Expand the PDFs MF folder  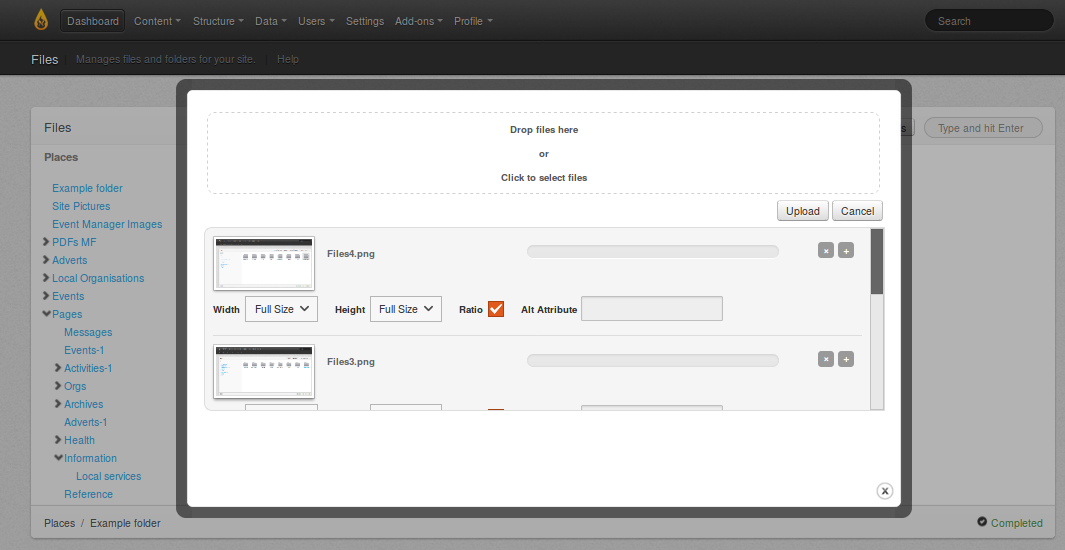click(46, 242)
